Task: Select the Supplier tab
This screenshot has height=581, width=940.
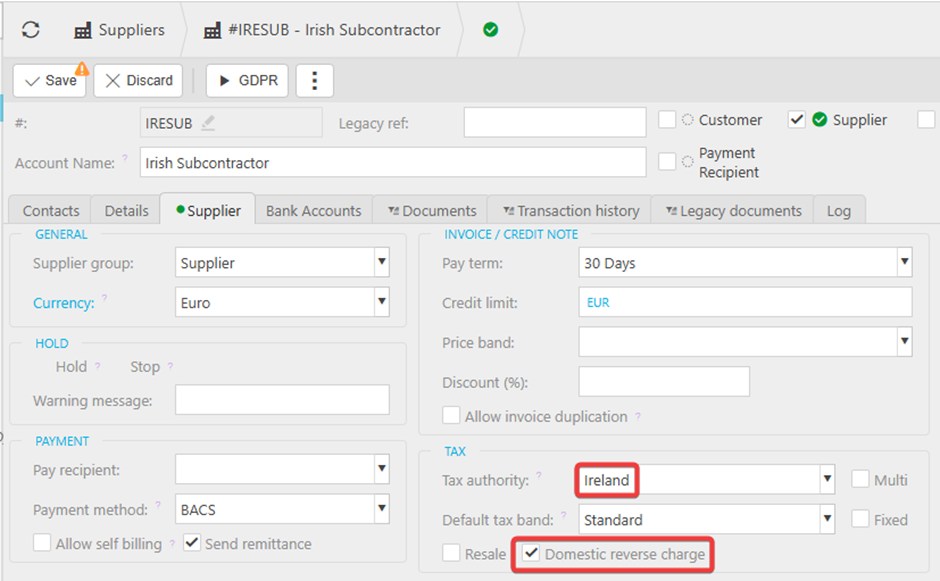Action: 208,210
